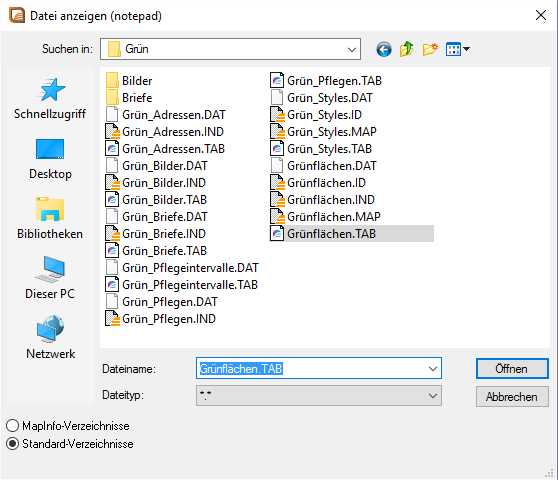Click the Öffnen button
Viewport: 558px width, 480px height.
(x=512, y=369)
